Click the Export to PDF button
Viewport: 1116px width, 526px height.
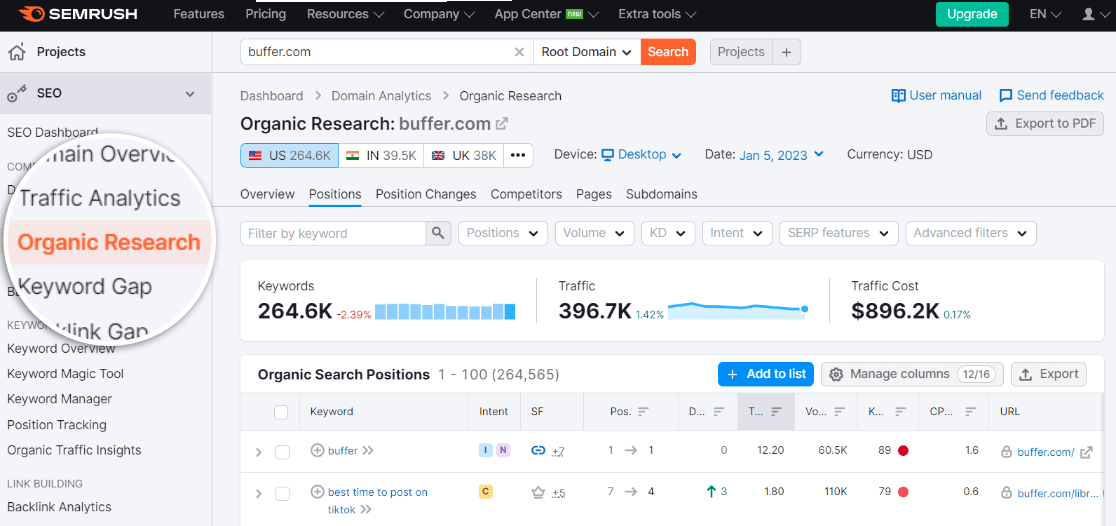coord(1045,124)
